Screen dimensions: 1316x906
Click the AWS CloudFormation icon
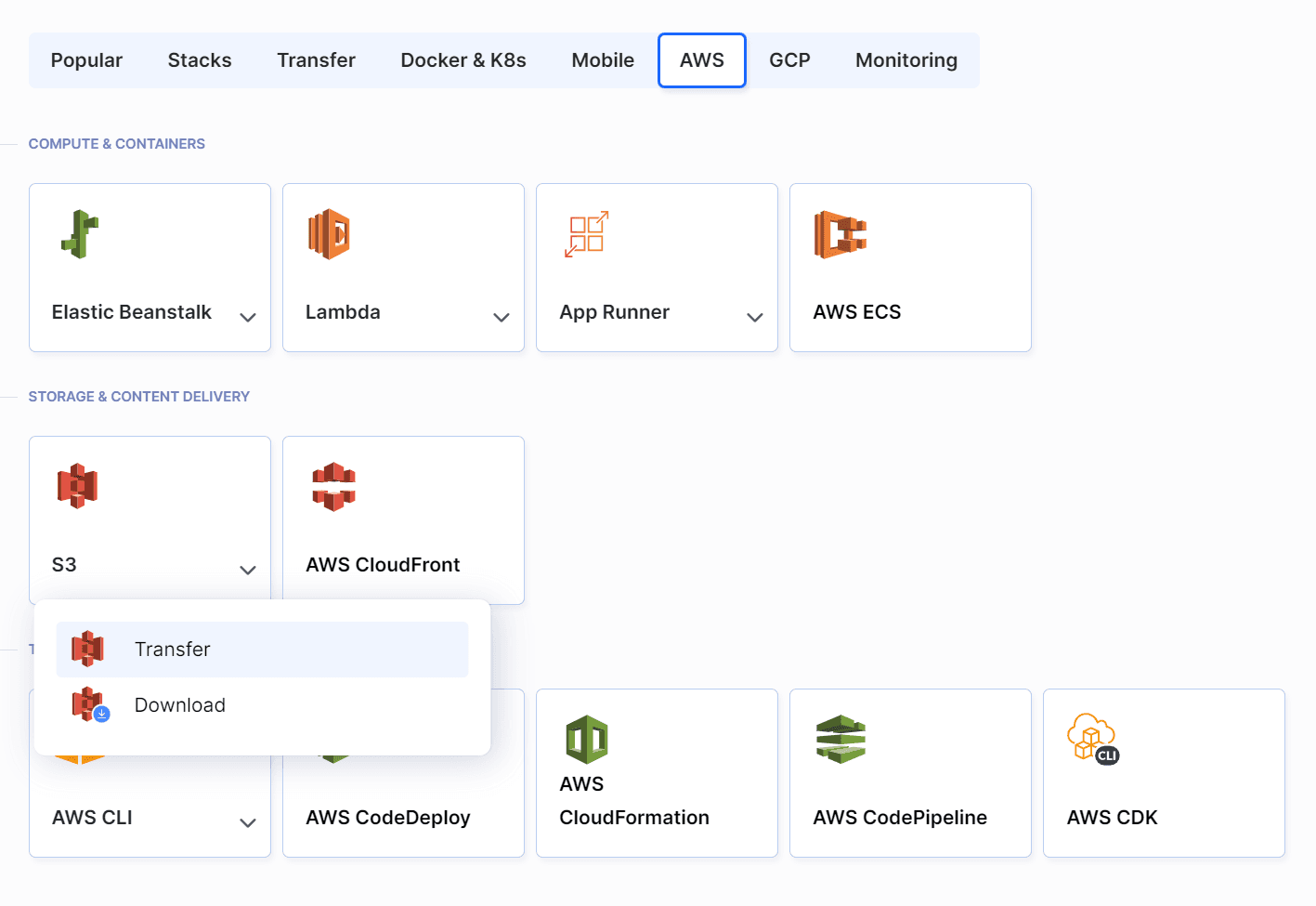[587, 739]
